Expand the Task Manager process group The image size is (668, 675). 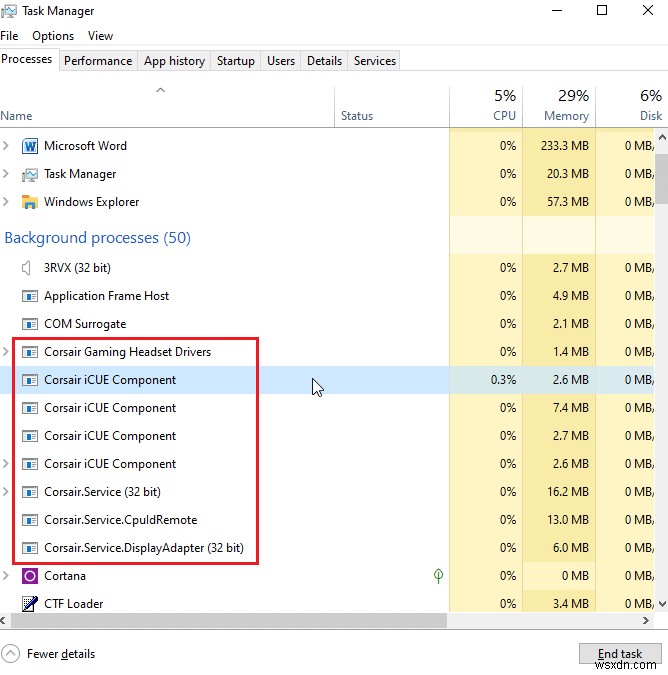(x=6, y=174)
